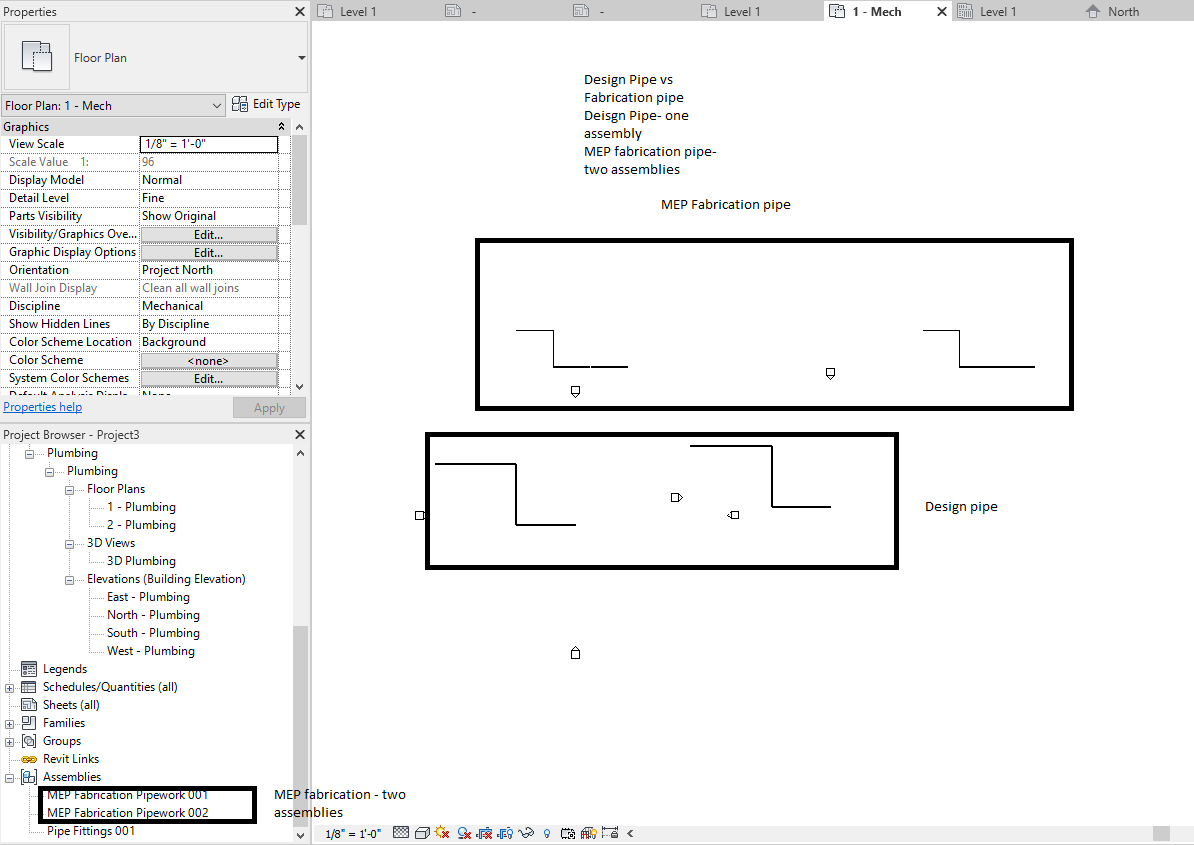Click the Shadows toggle icon
This screenshot has height=845, width=1194.
[464, 833]
